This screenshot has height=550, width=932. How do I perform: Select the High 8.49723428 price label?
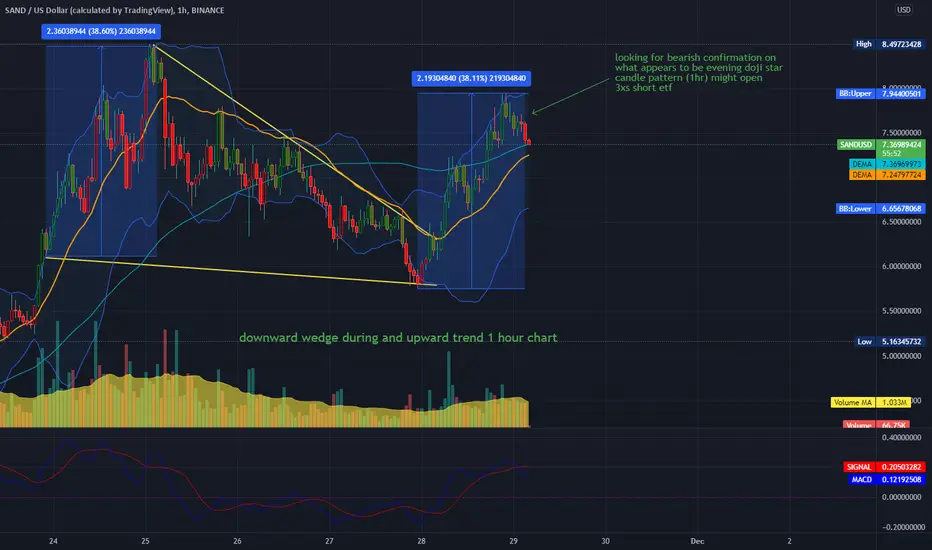pyautogui.click(x=889, y=44)
